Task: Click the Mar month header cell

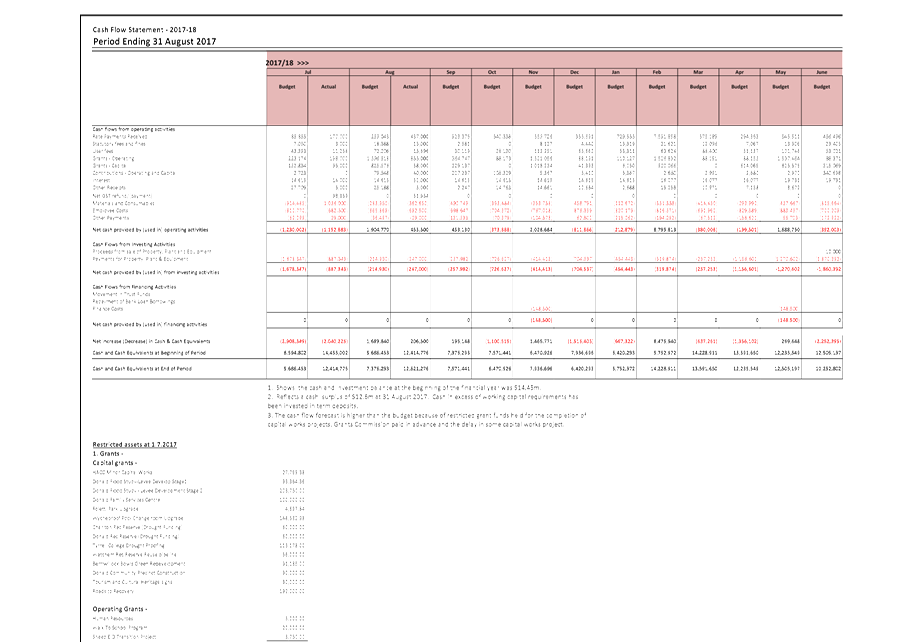Action: 698,73
